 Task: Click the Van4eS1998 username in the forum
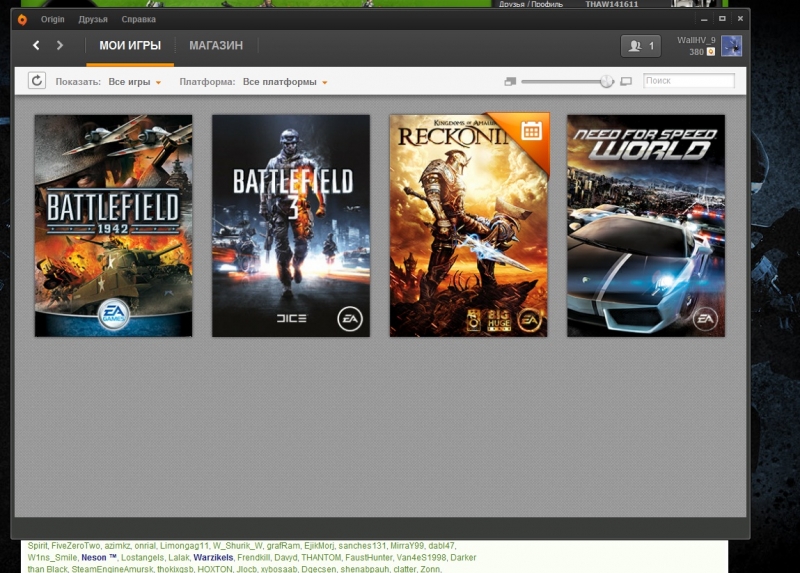[x=422, y=558]
